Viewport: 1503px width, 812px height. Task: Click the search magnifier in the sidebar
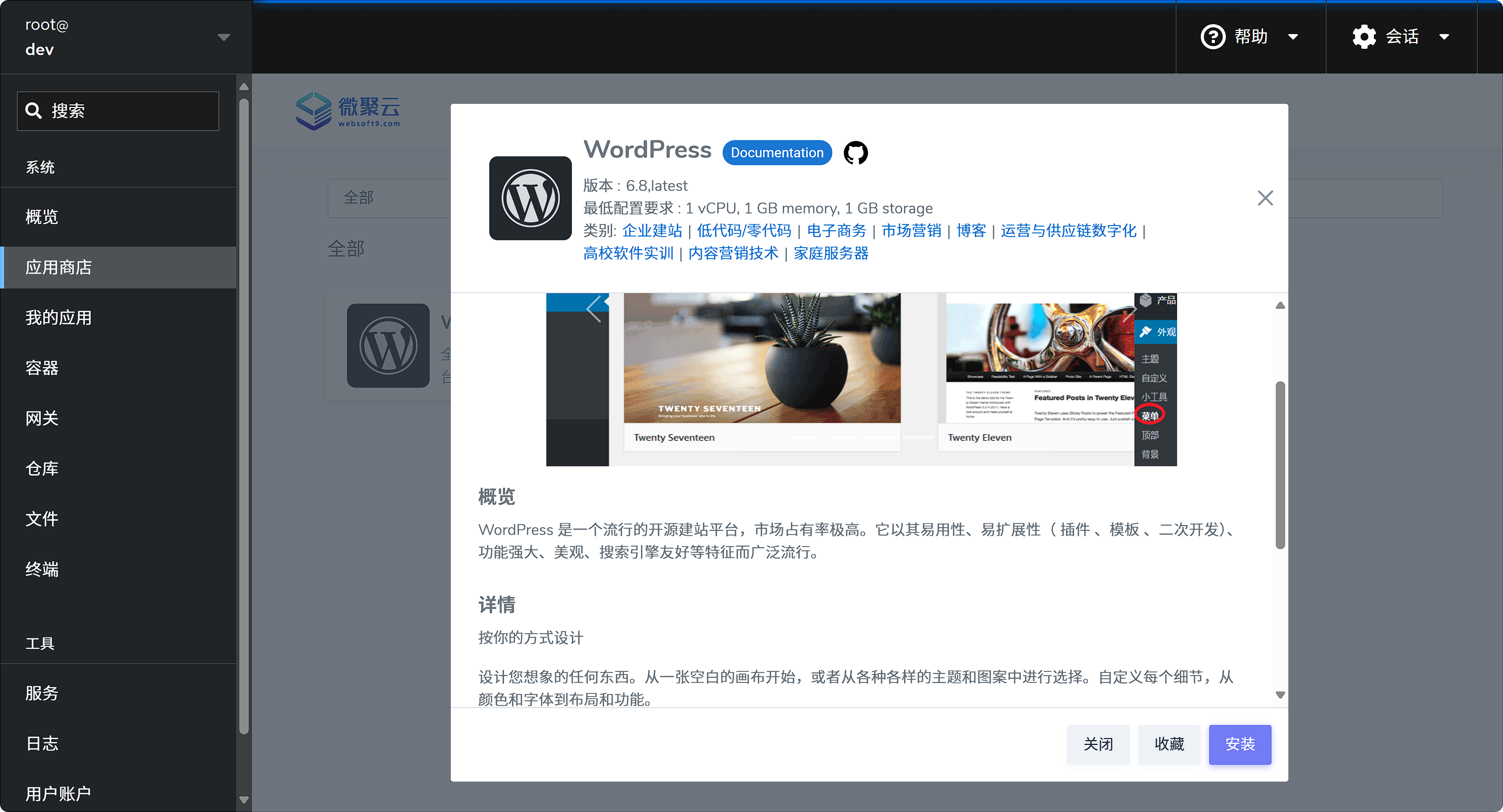point(34,110)
